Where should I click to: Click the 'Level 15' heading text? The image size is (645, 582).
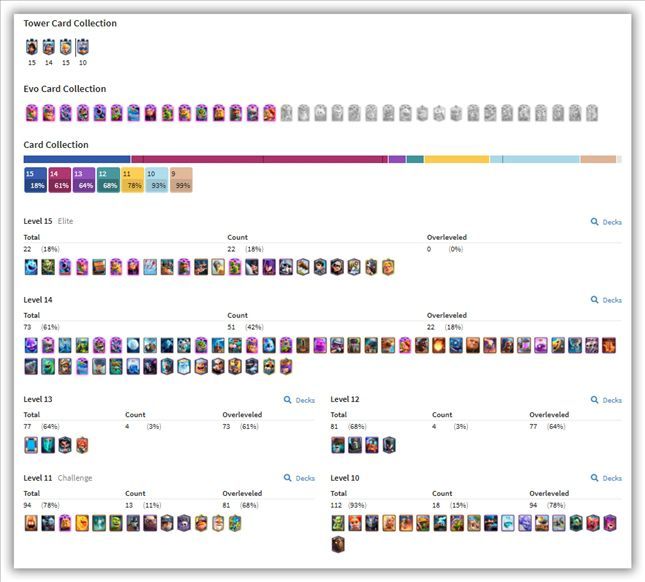(x=38, y=221)
